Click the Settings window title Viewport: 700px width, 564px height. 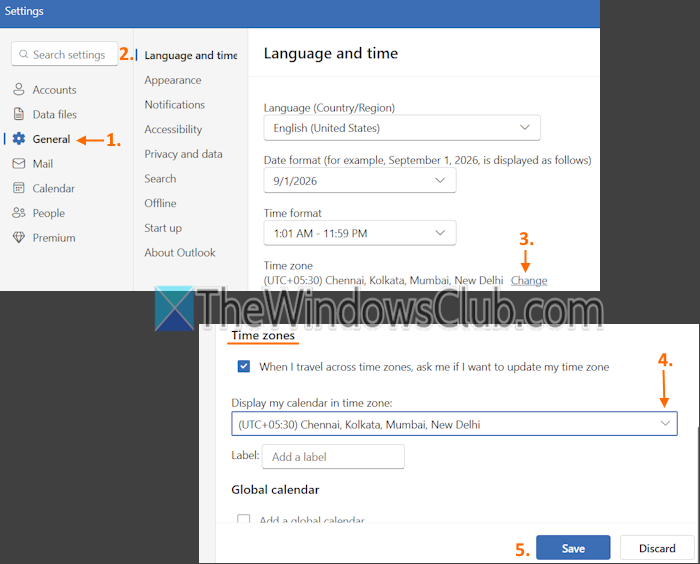[24, 11]
